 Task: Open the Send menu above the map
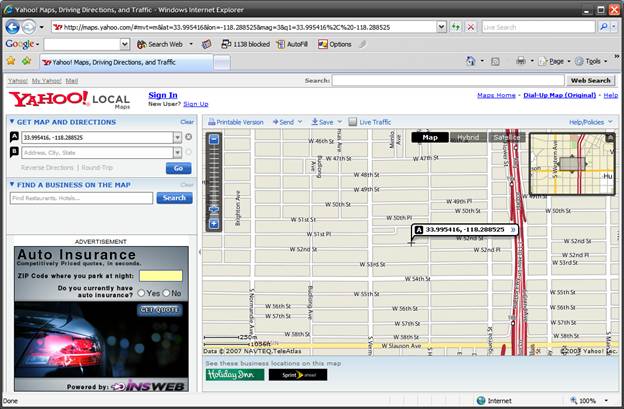[287, 122]
